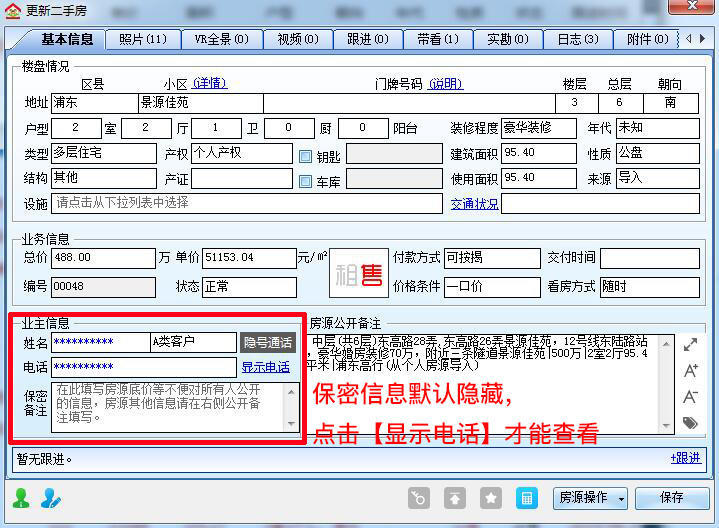Open the 门牌号码 (说明) link
The height and width of the screenshot is (528, 719).
tap(445, 84)
